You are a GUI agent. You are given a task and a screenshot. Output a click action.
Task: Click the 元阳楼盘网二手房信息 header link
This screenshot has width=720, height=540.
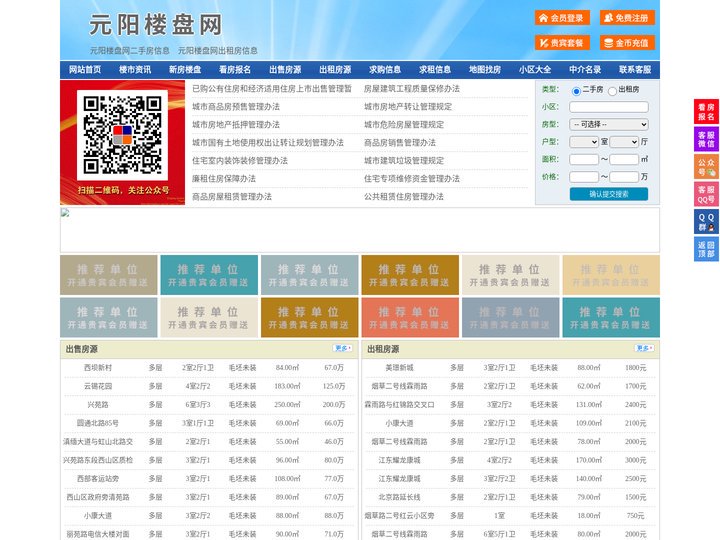(x=129, y=51)
